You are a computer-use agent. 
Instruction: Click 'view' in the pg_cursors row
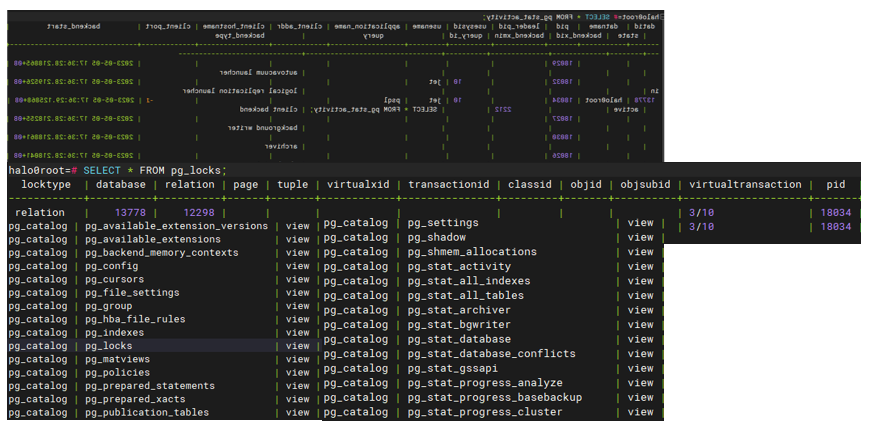pyautogui.click(x=298, y=280)
